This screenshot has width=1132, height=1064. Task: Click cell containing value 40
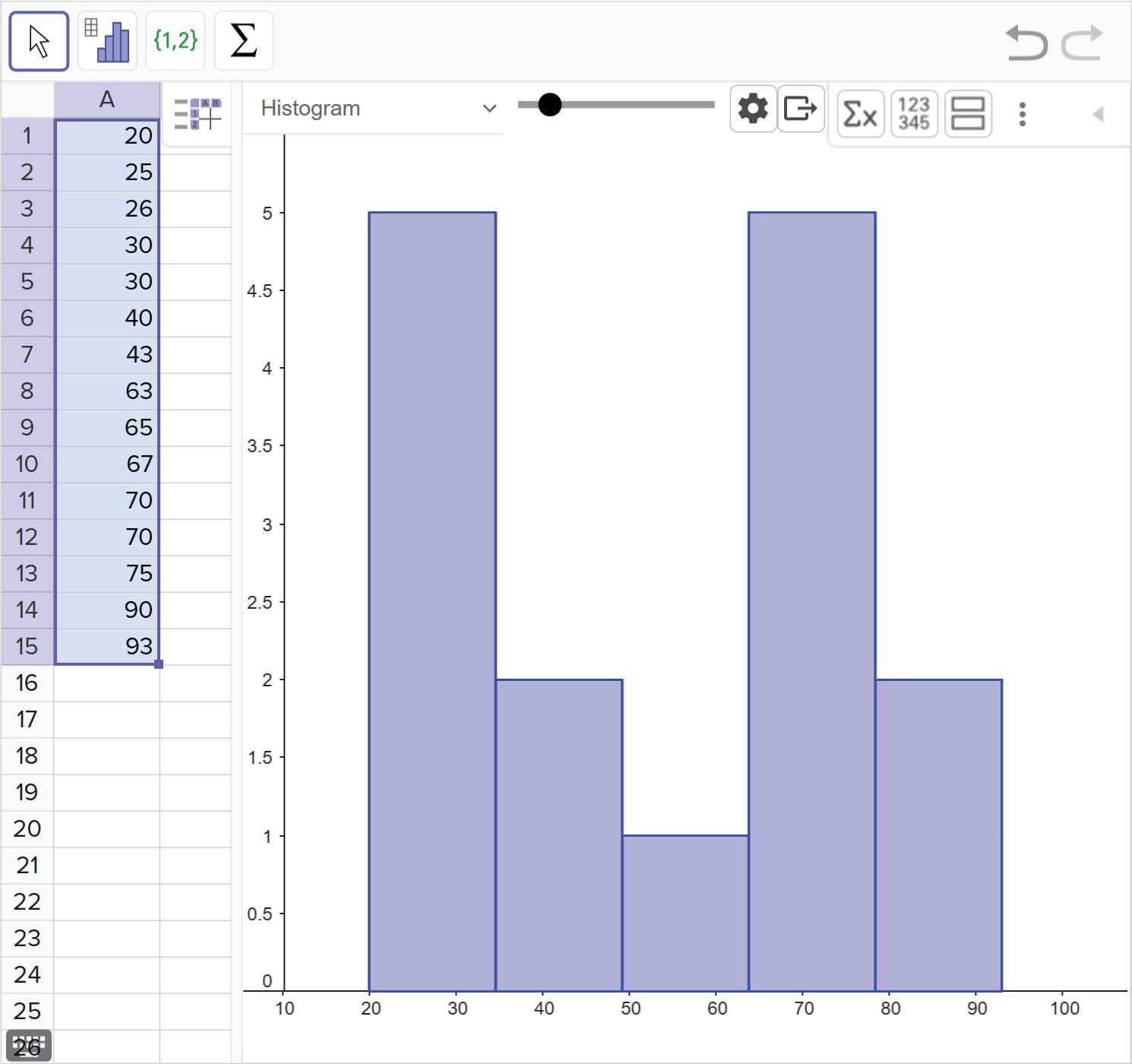point(107,318)
